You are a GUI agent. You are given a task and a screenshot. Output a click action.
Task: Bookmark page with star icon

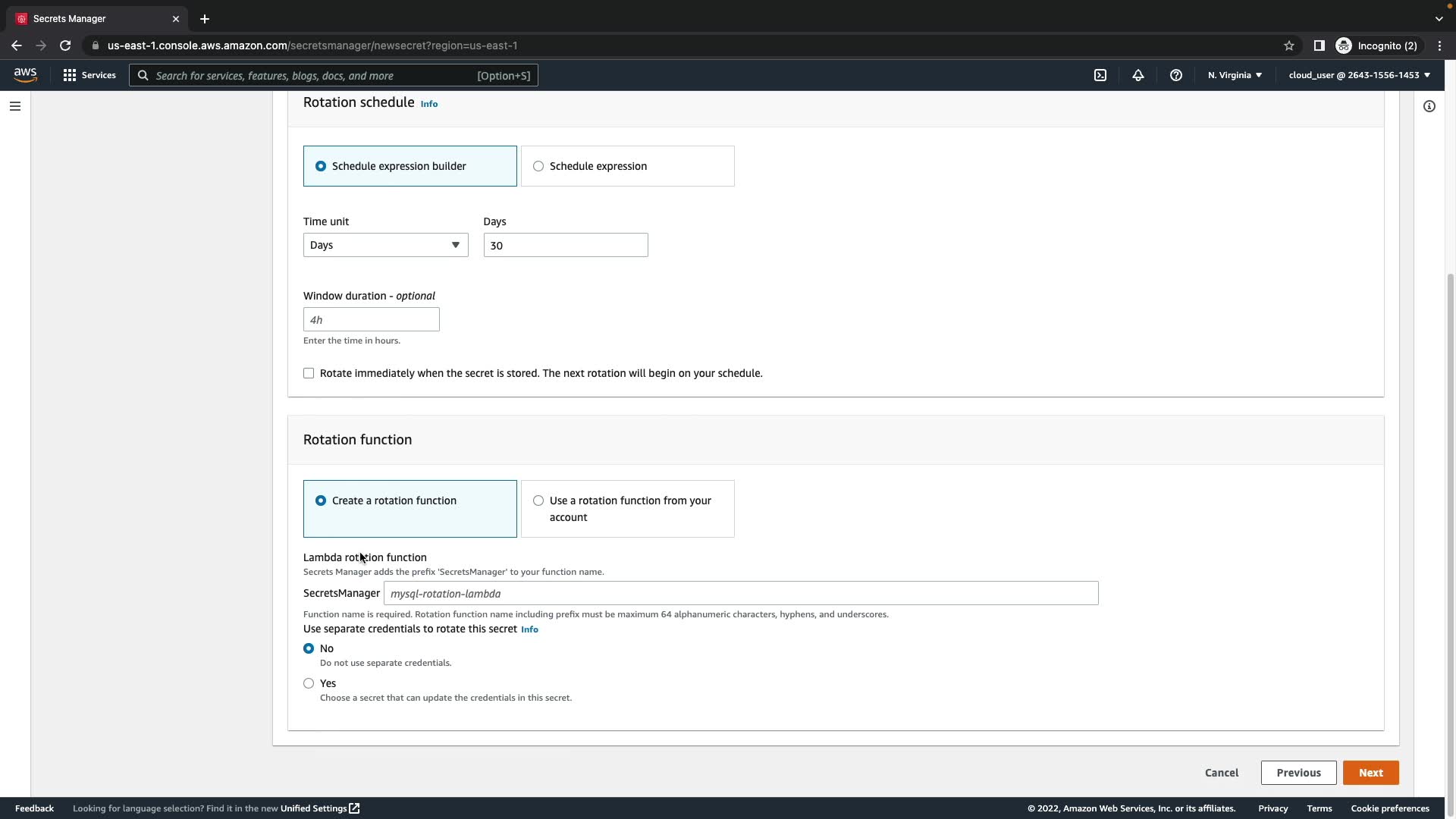[1289, 45]
